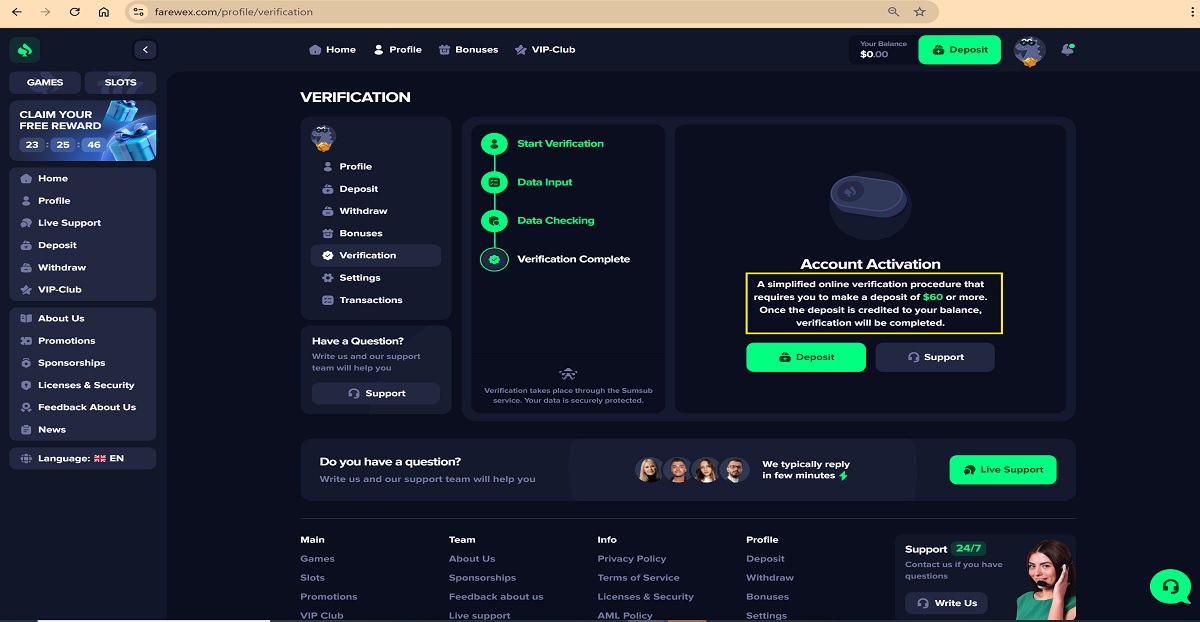Bookmark this page with the star icon
The height and width of the screenshot is (622, 1200).
[920, 12]
